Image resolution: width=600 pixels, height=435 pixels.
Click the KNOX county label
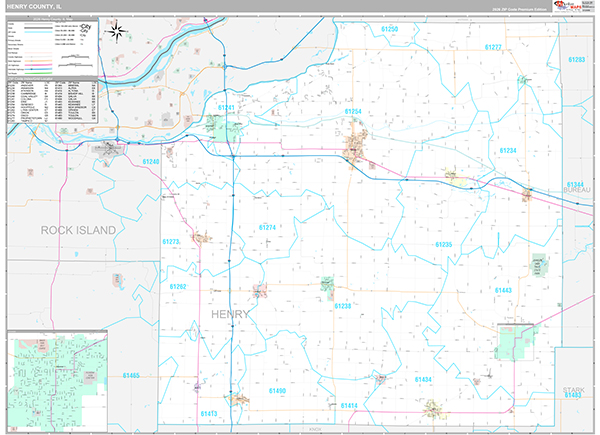(315, 429)
